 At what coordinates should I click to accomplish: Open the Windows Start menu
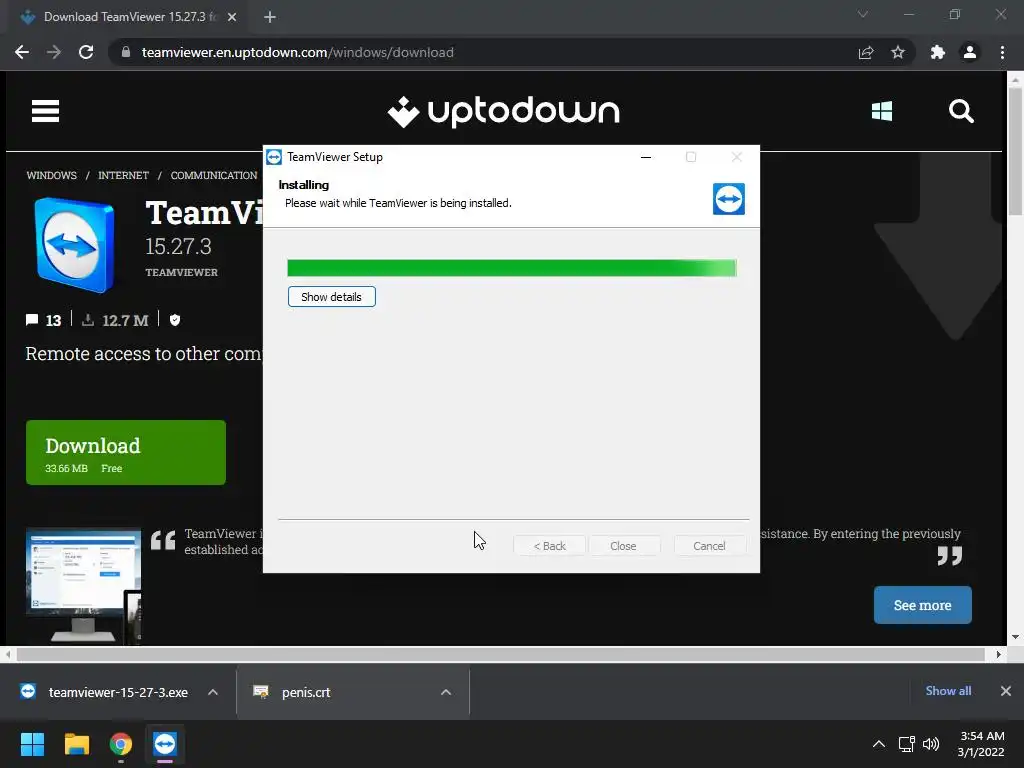(32, 744)
